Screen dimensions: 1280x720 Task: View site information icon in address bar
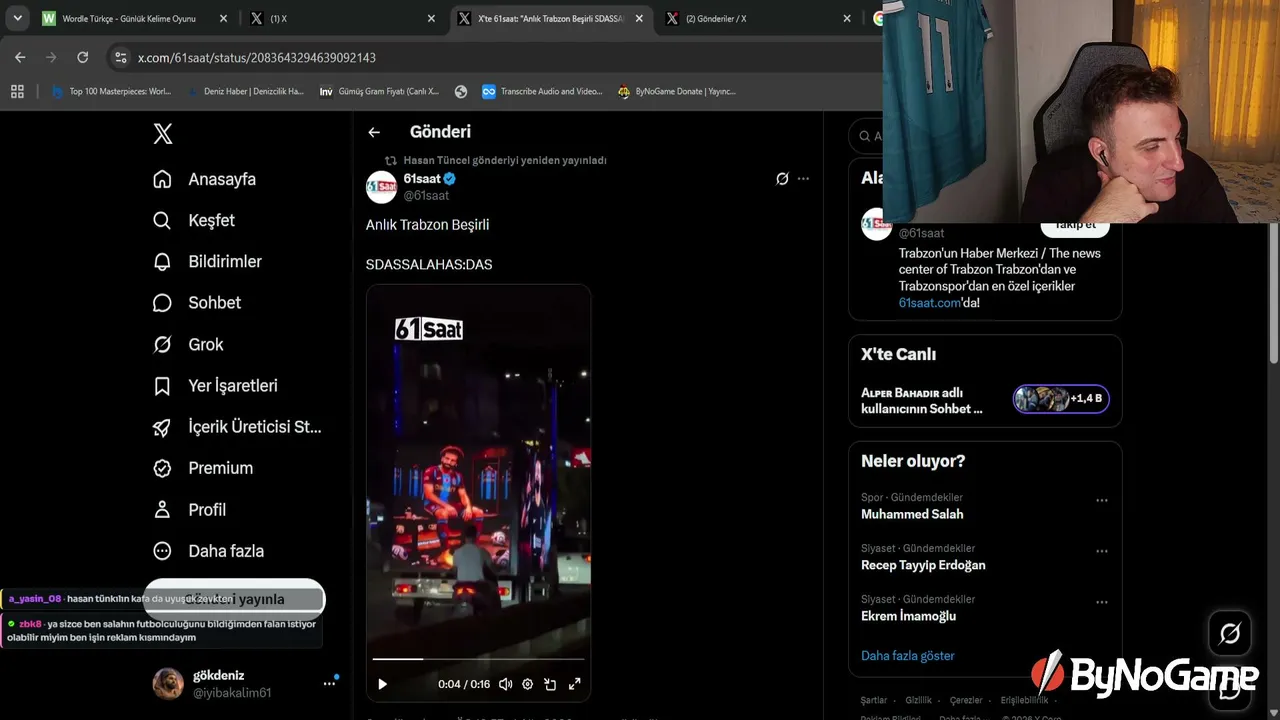[x=121, y=58]
